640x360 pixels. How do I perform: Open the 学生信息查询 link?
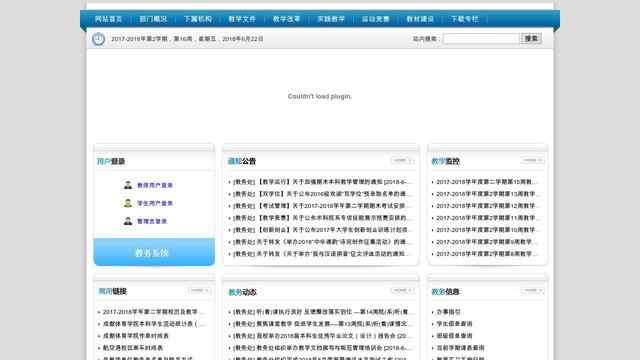click(454, 324)
